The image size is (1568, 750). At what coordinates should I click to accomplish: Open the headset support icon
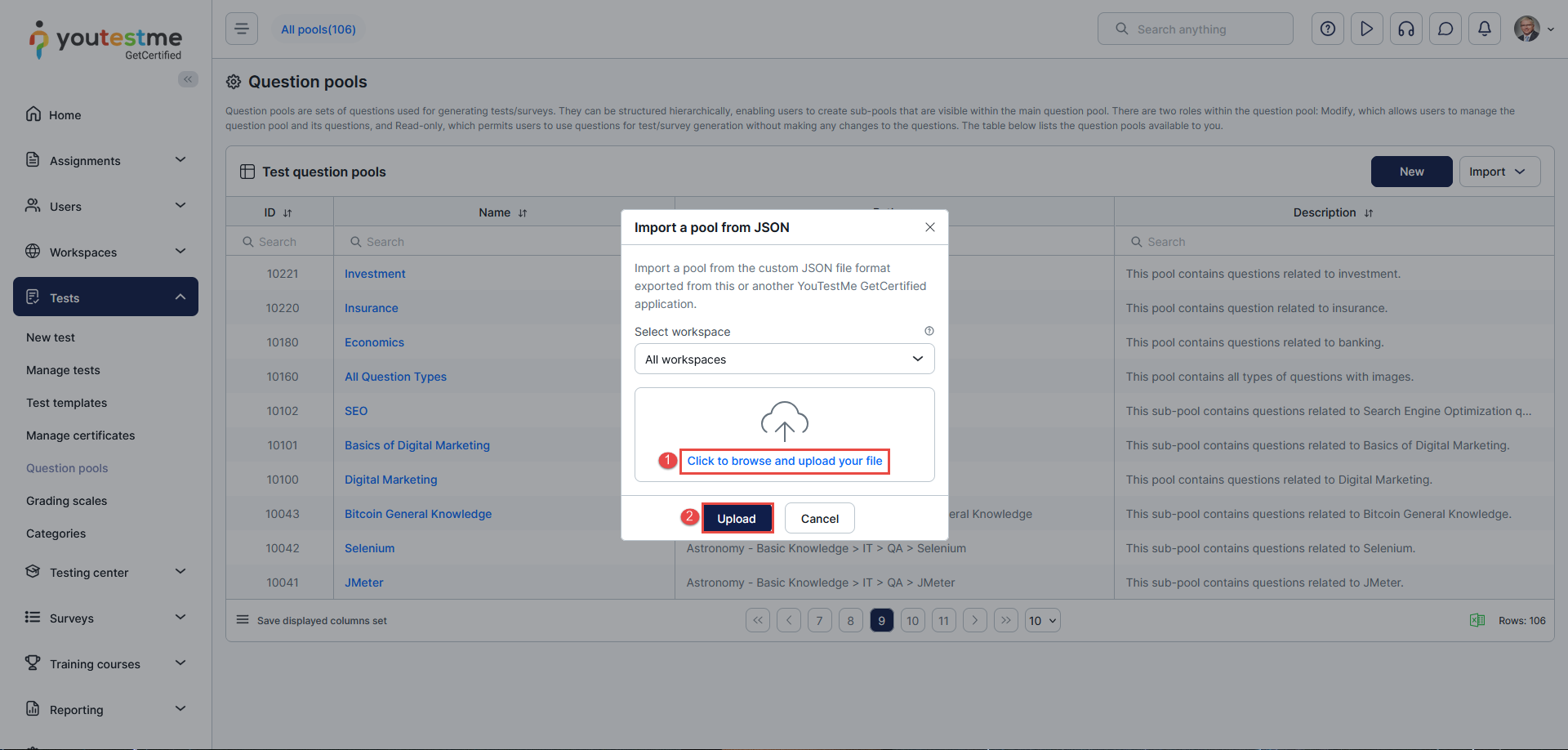[x=1405, y=29]
